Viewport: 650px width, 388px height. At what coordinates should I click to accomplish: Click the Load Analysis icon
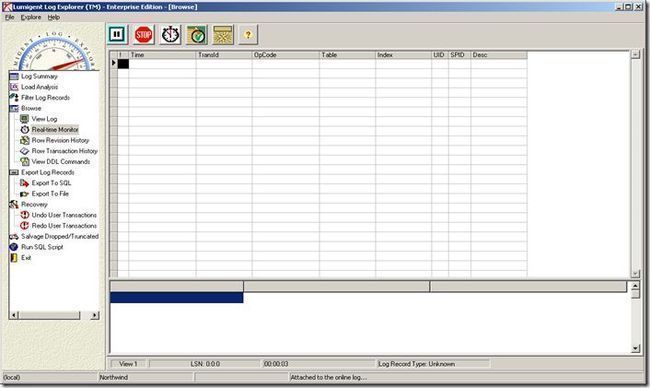click(14, 87)
